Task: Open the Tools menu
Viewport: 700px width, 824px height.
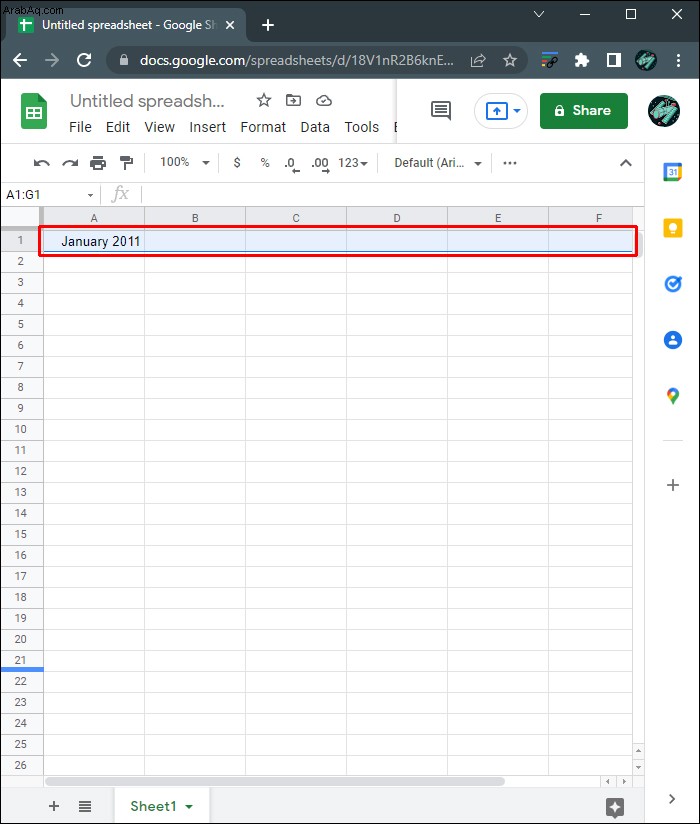Action: pyautogui.click(x=362, y=127)
